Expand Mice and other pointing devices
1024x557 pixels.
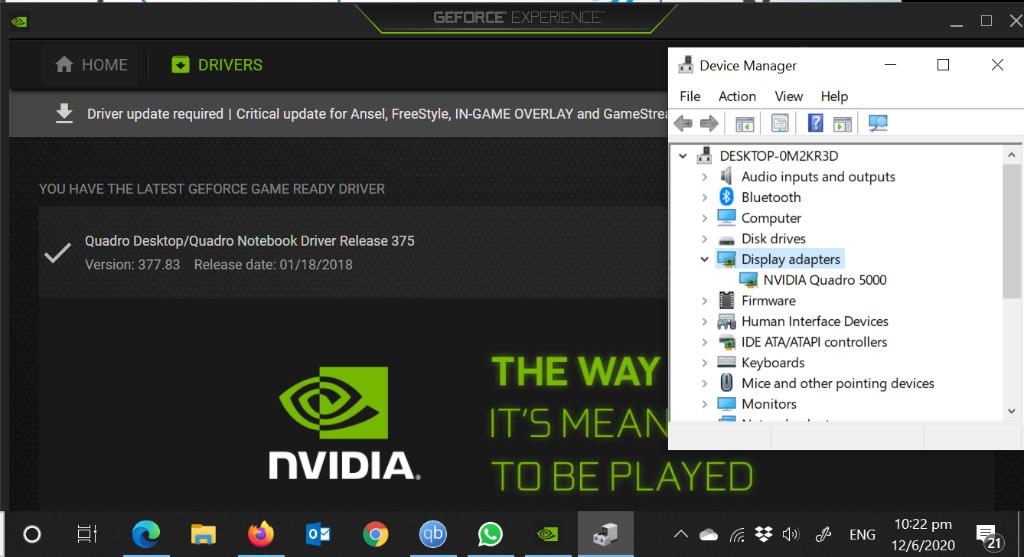pos(704,383)
